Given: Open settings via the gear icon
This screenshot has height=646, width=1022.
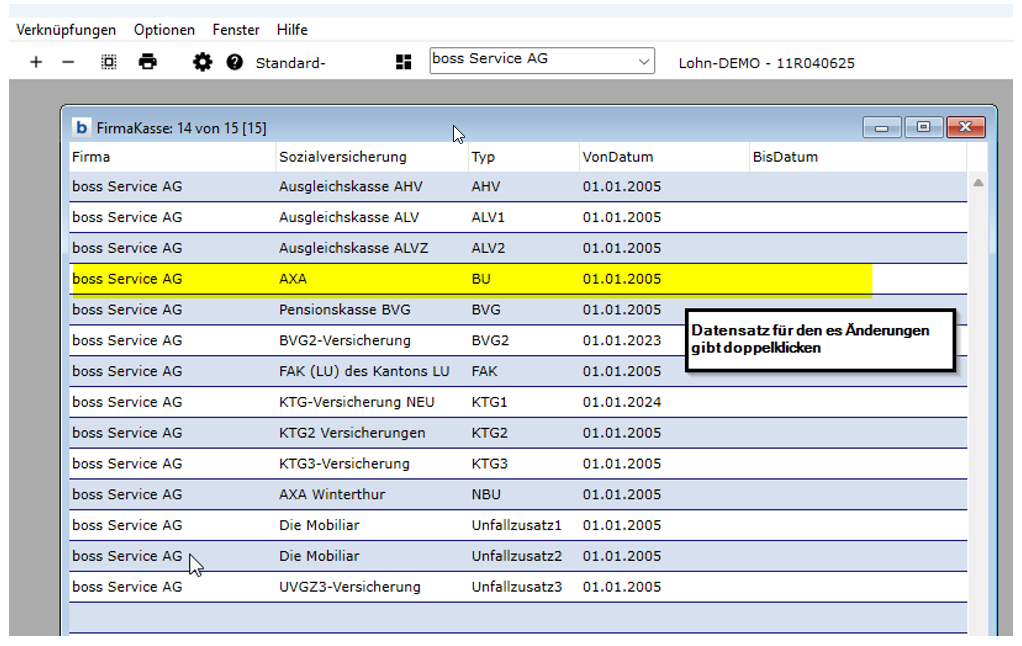Looking at the screenshot, I should pos(203,62).
